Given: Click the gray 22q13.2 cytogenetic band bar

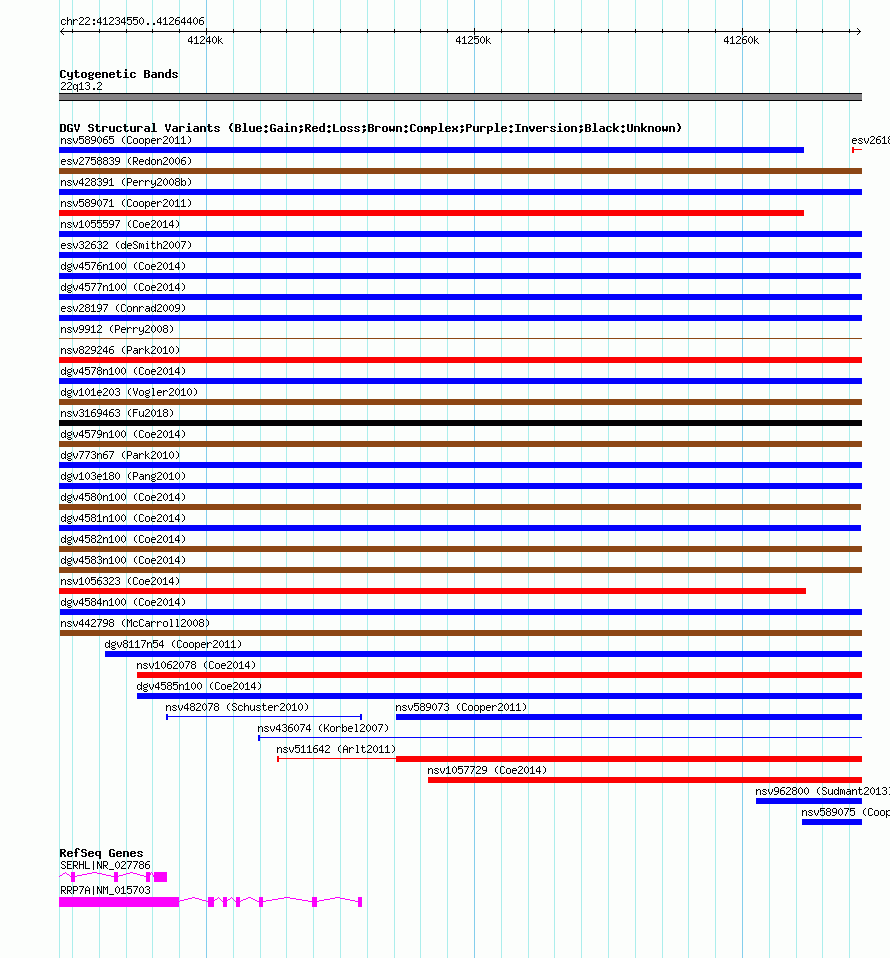Looking at the screenshot, I should point(461,97).
